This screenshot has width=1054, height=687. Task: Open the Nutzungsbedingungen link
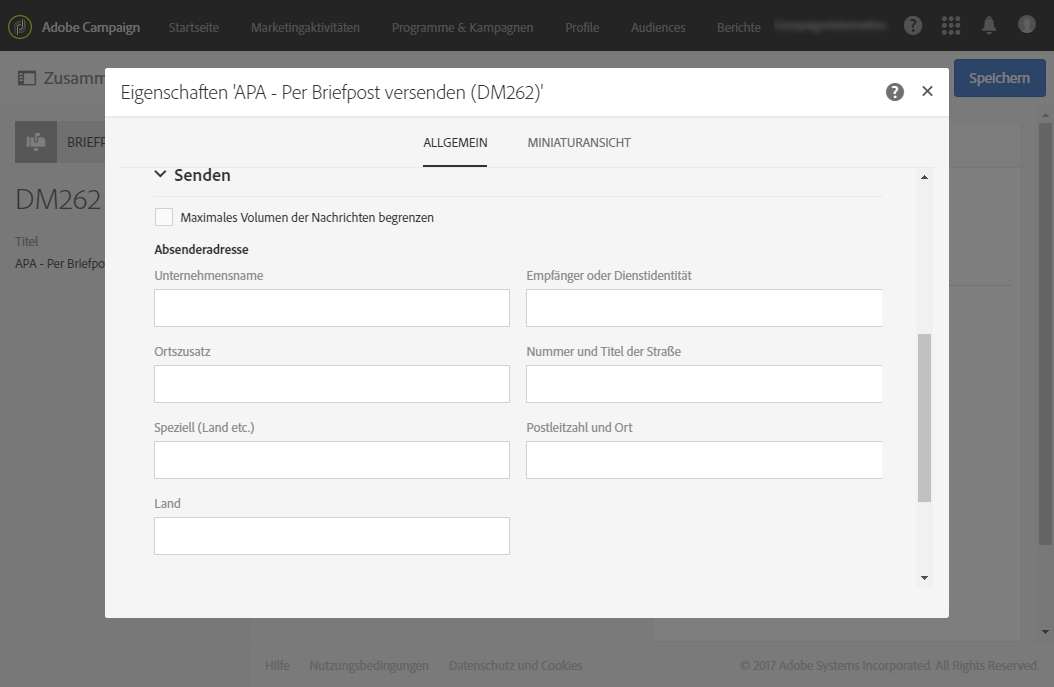[369, 665]
